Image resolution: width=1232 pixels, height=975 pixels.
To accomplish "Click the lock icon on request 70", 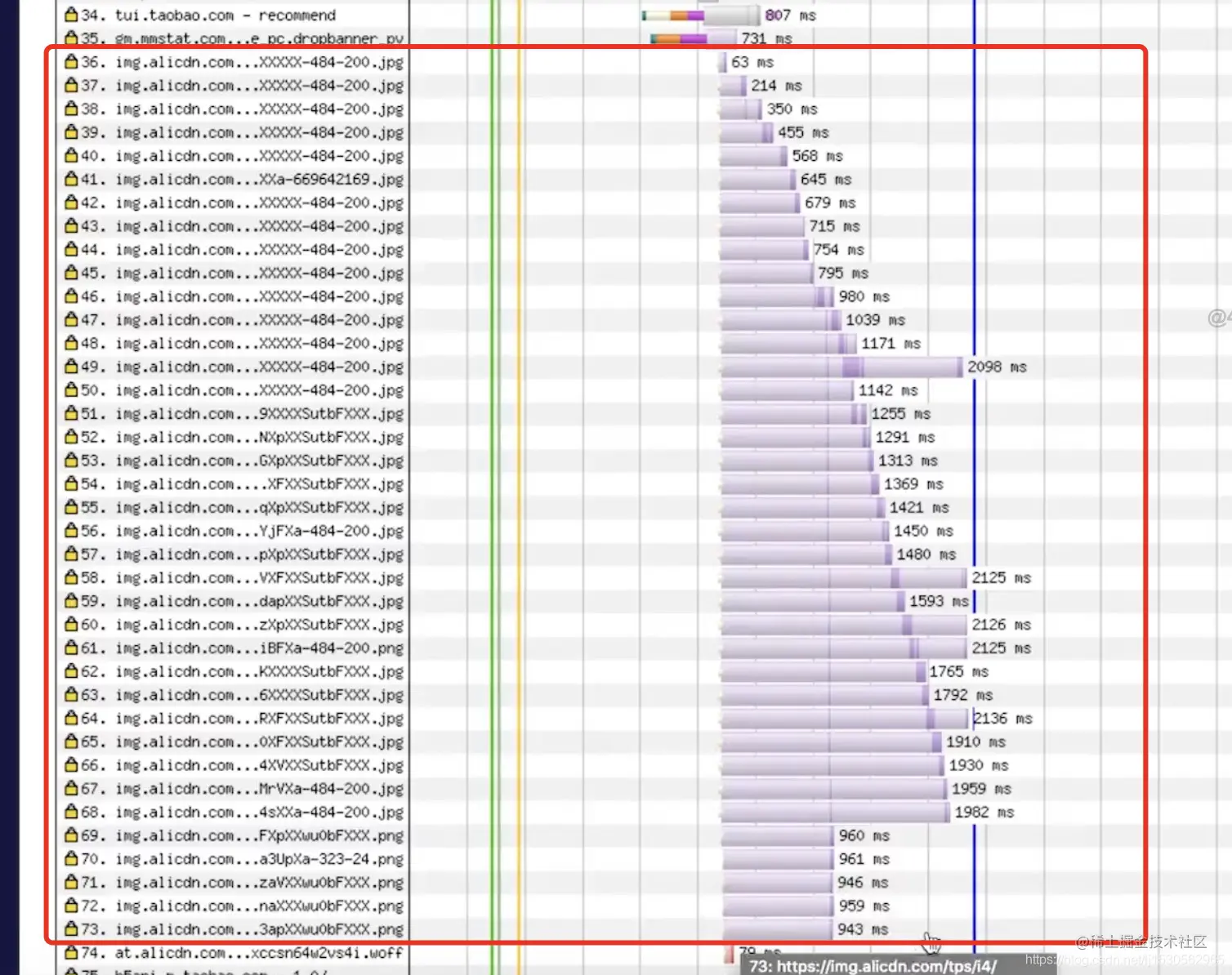I will (x=71, y=859).
